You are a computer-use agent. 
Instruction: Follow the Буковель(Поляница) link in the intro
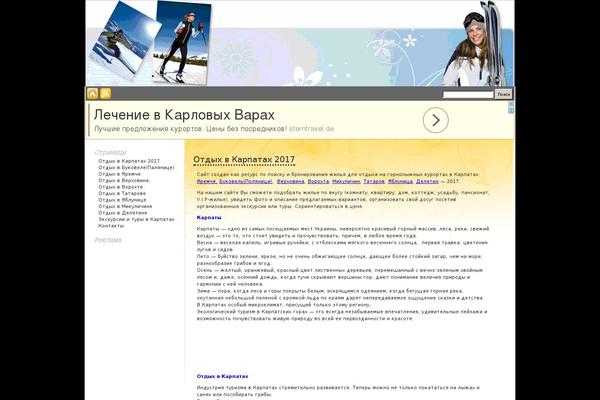(246, 181)
